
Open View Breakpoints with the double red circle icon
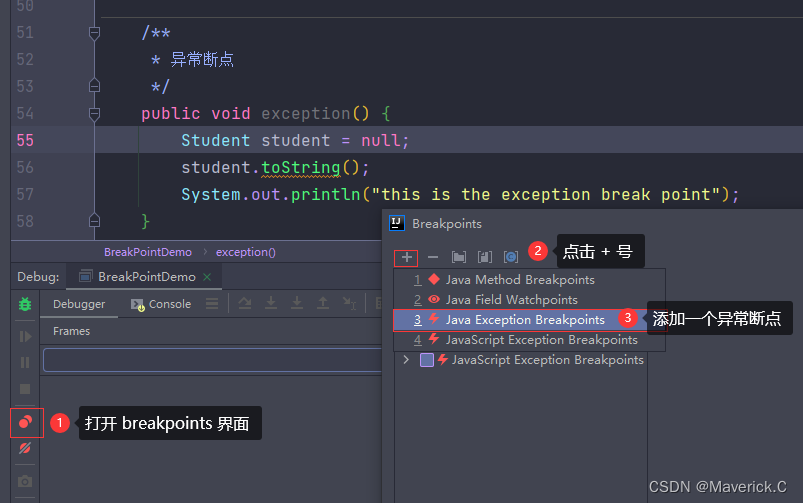[x=25, y=423]
